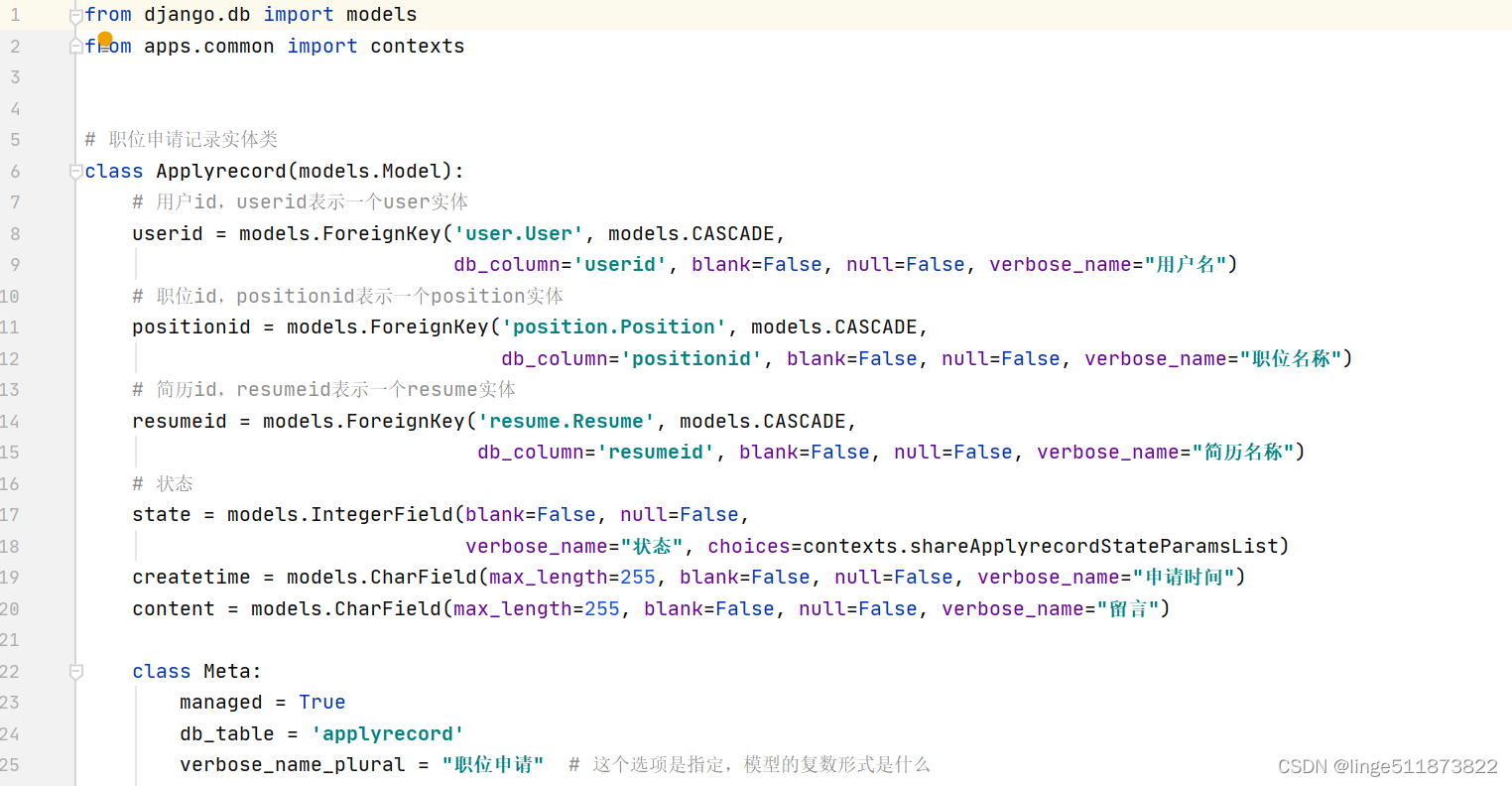1512x786 pixels.
Task: Click the verbose_name string "用户名"
Action: tap(1186, 265)
